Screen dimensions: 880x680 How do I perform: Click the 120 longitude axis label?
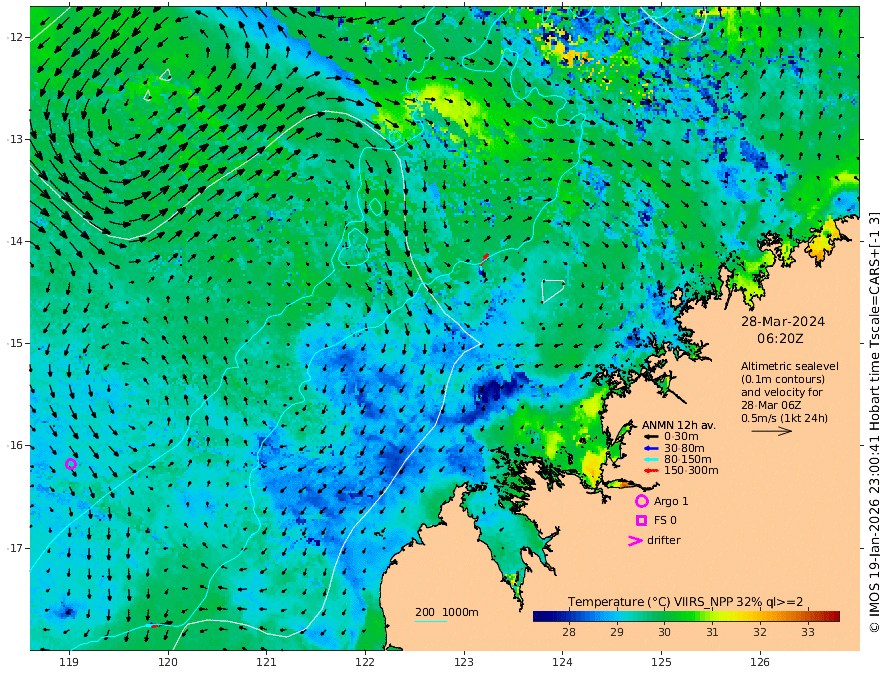168,662
